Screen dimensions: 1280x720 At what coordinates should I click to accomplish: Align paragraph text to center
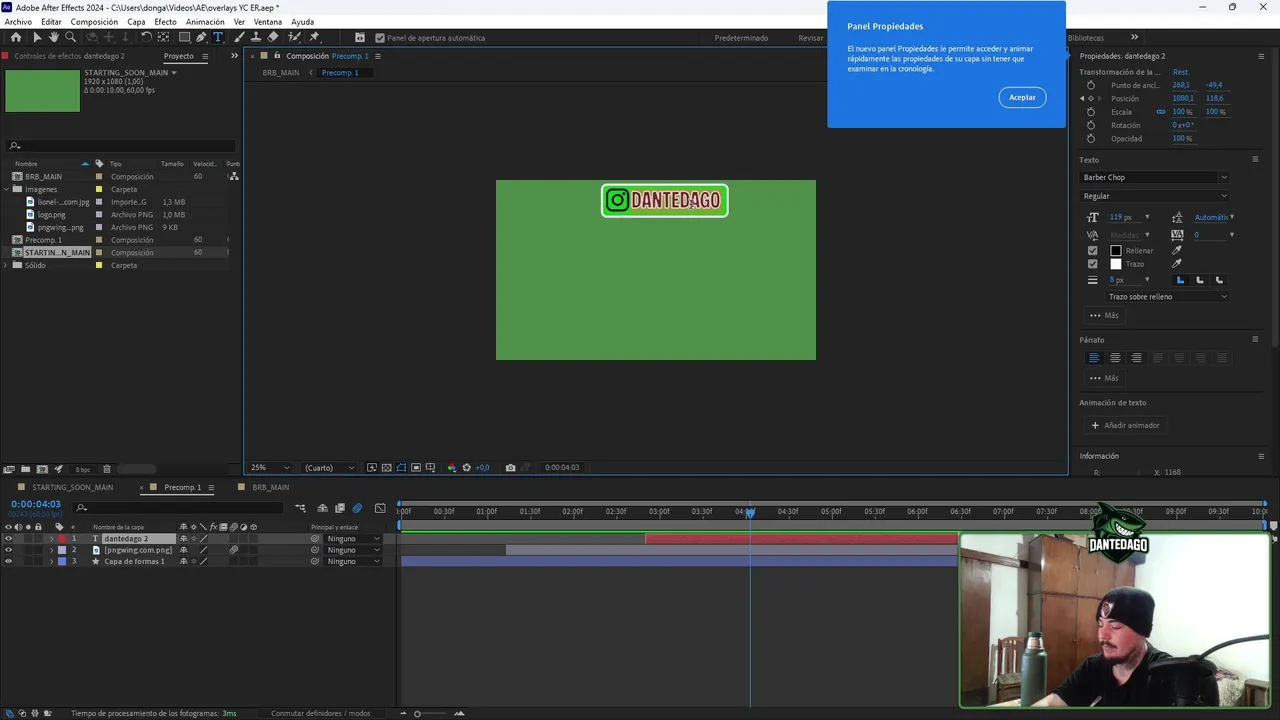pyautogui.click(x=1115, y=358)
